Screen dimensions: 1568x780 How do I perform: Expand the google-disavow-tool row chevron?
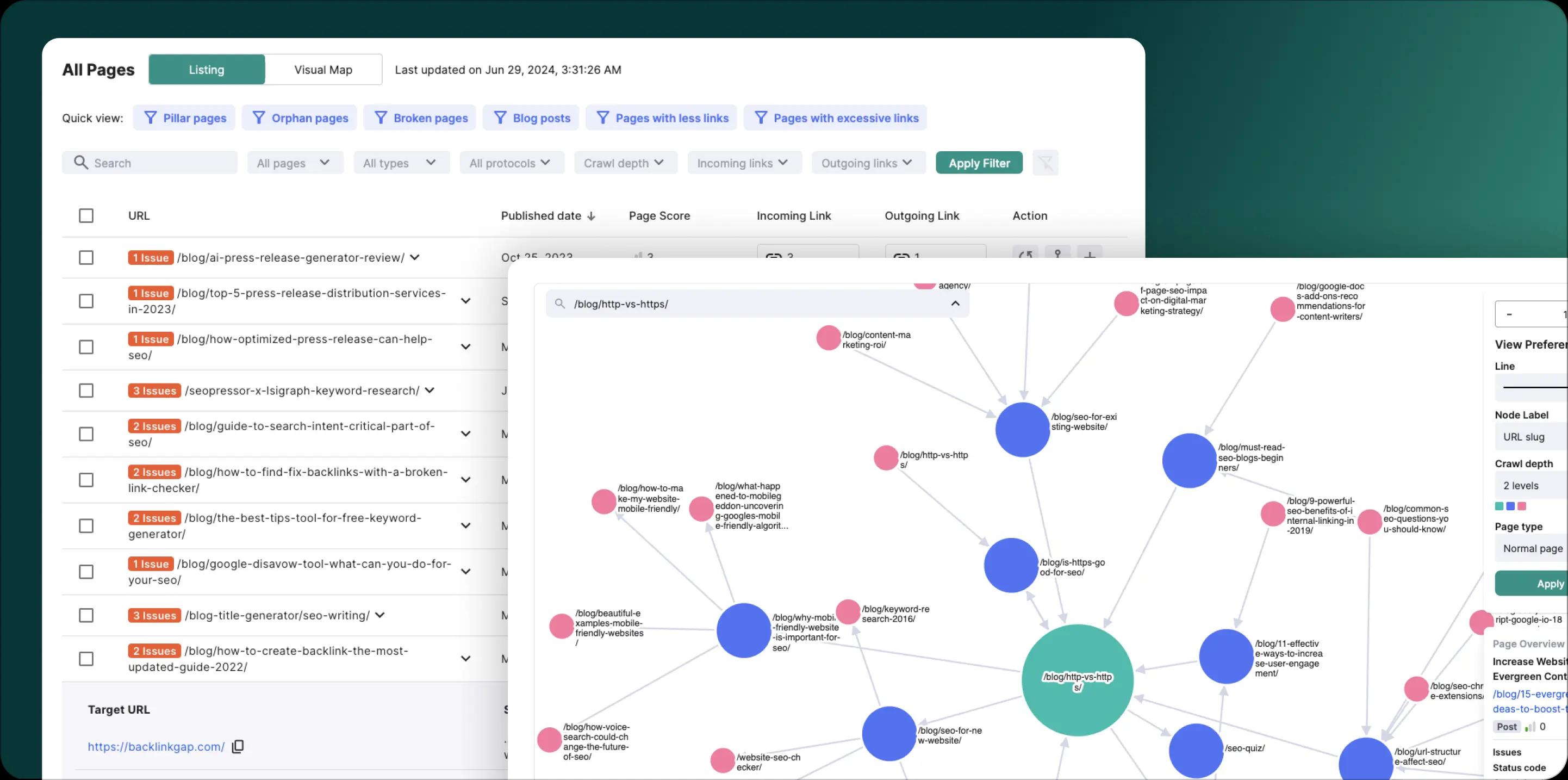[x=465, y=572]
